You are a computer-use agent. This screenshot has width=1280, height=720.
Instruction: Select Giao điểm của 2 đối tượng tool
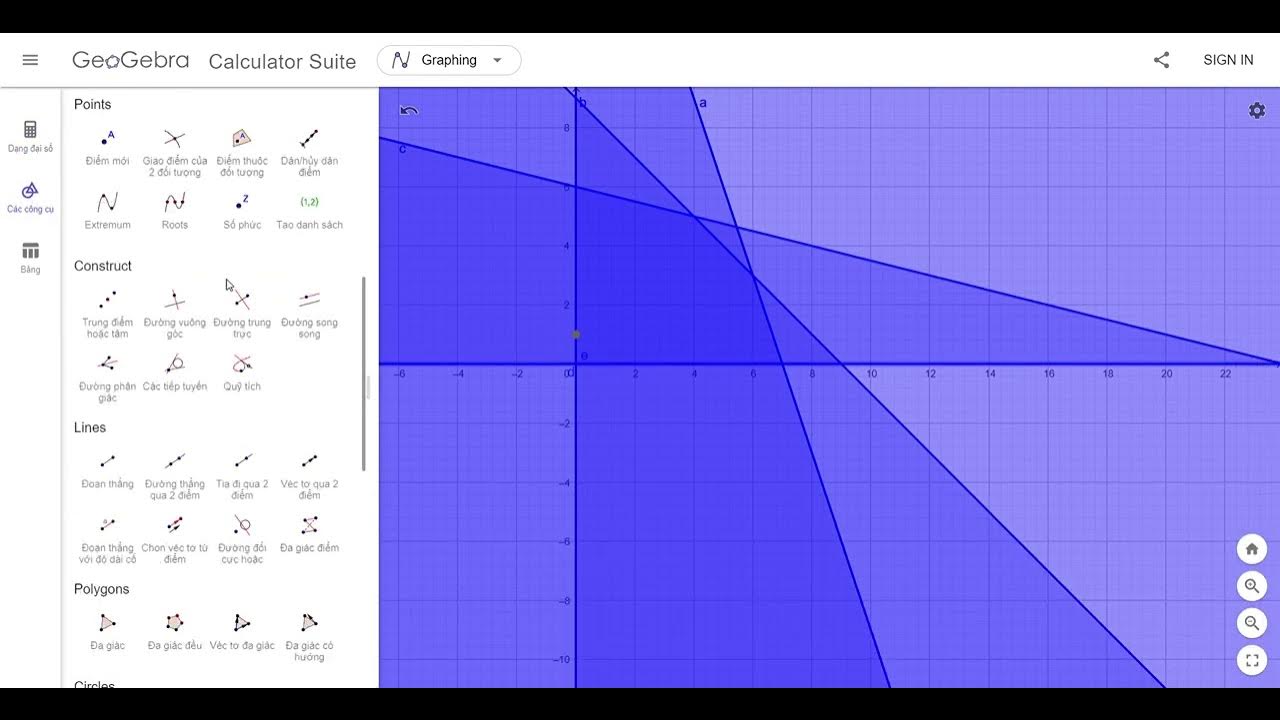click(x=175, y=152)
